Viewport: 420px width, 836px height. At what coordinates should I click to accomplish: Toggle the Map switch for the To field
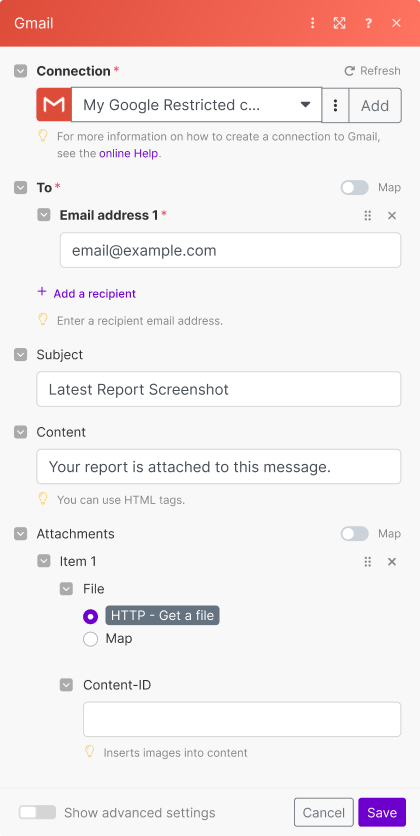(354, 188)
